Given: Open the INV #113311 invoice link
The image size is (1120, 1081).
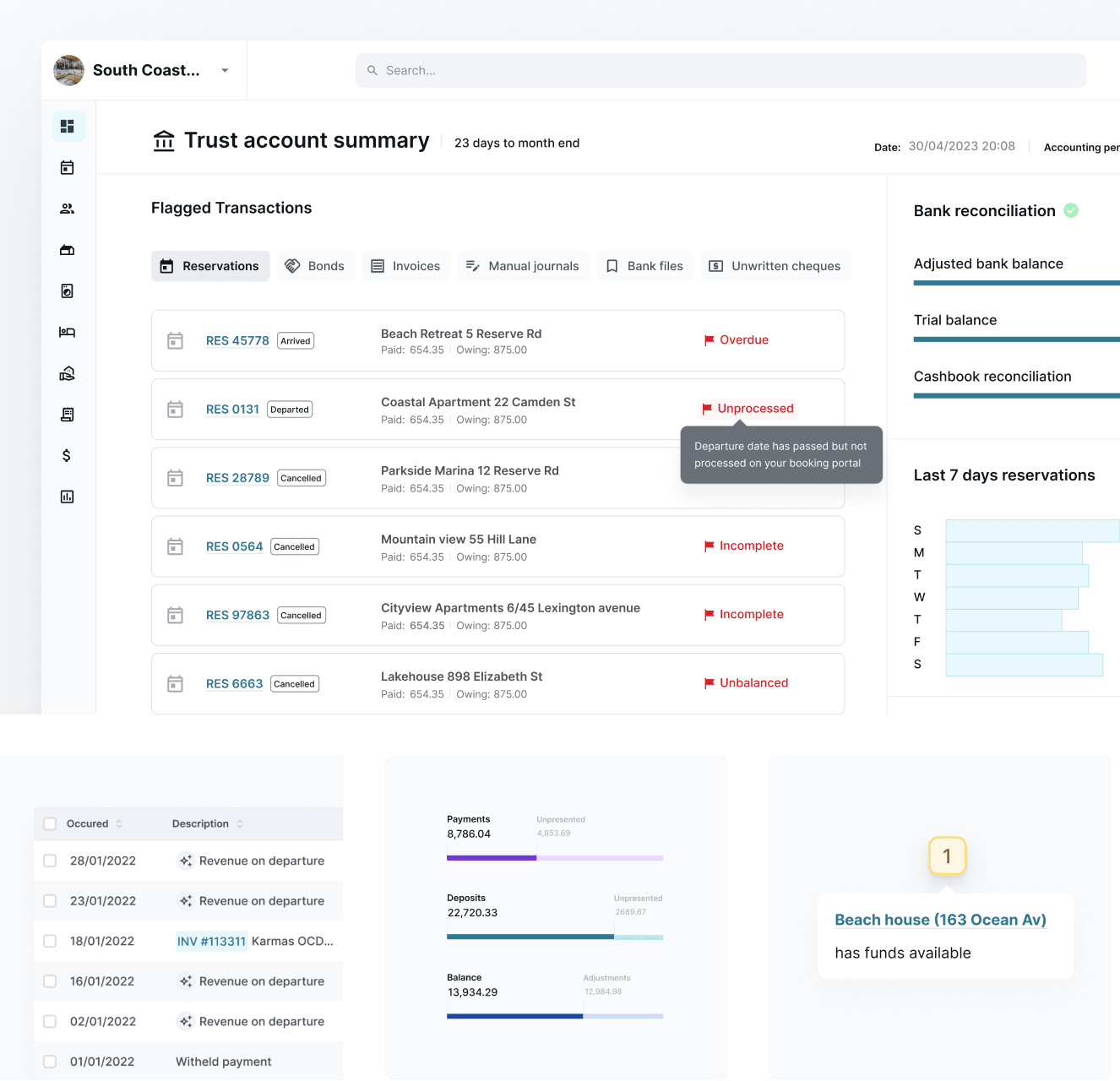Looking at the screenshot, I should pyautogui.click(x=211, y=941).
